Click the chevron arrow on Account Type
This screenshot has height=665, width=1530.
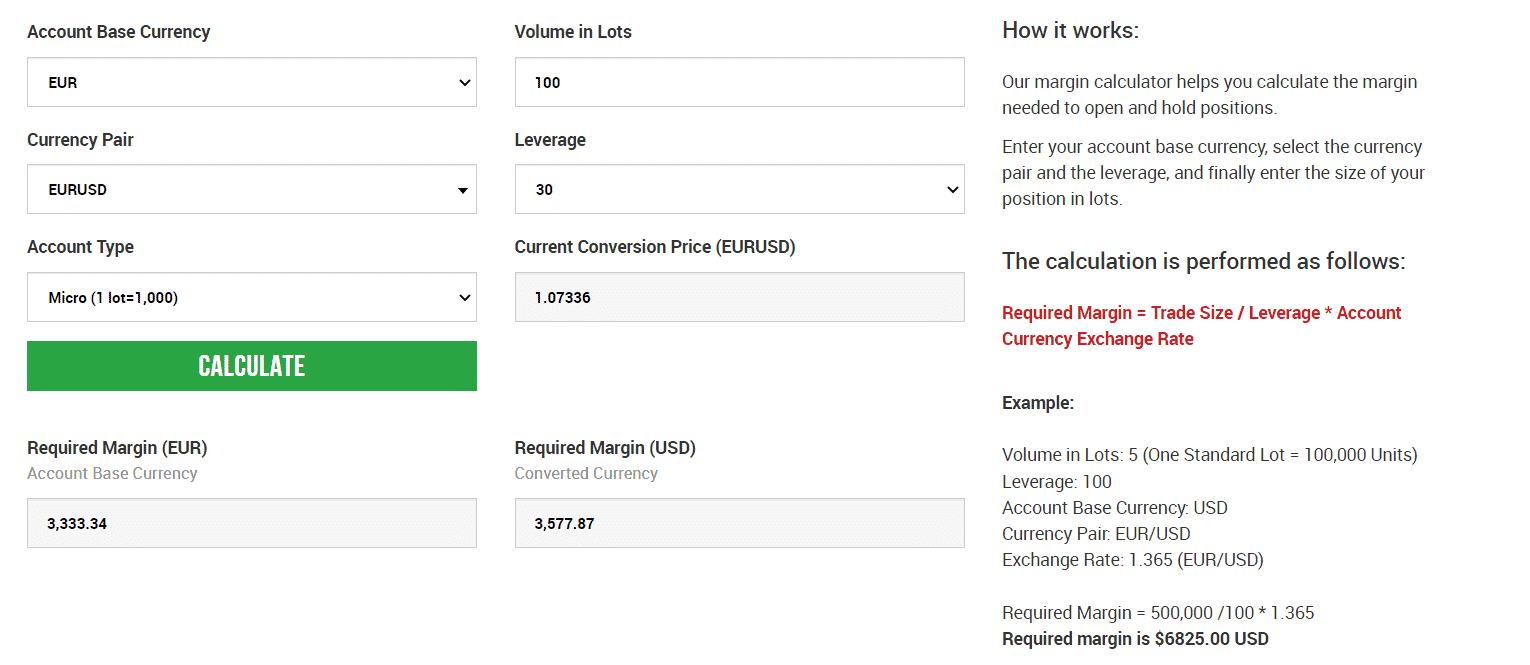pyautogui.click(x=464, y=298)
